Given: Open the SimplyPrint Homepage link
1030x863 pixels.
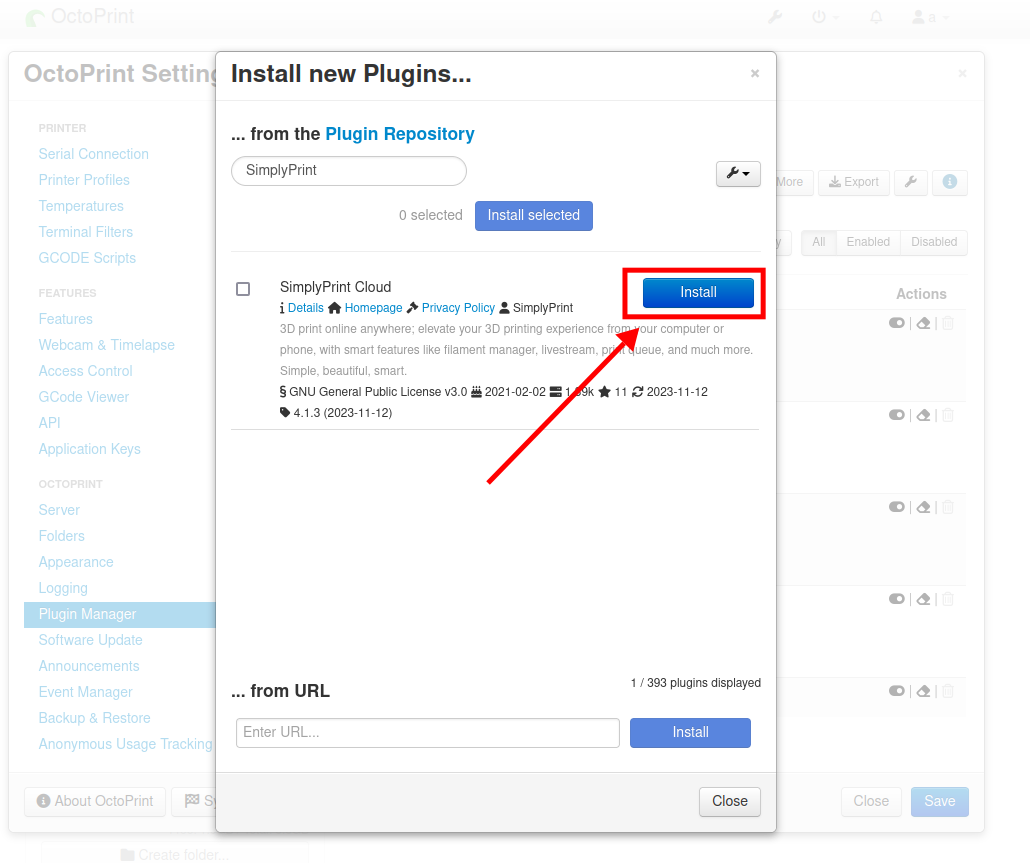Looking at the screenshot, I should coord(373,308).
